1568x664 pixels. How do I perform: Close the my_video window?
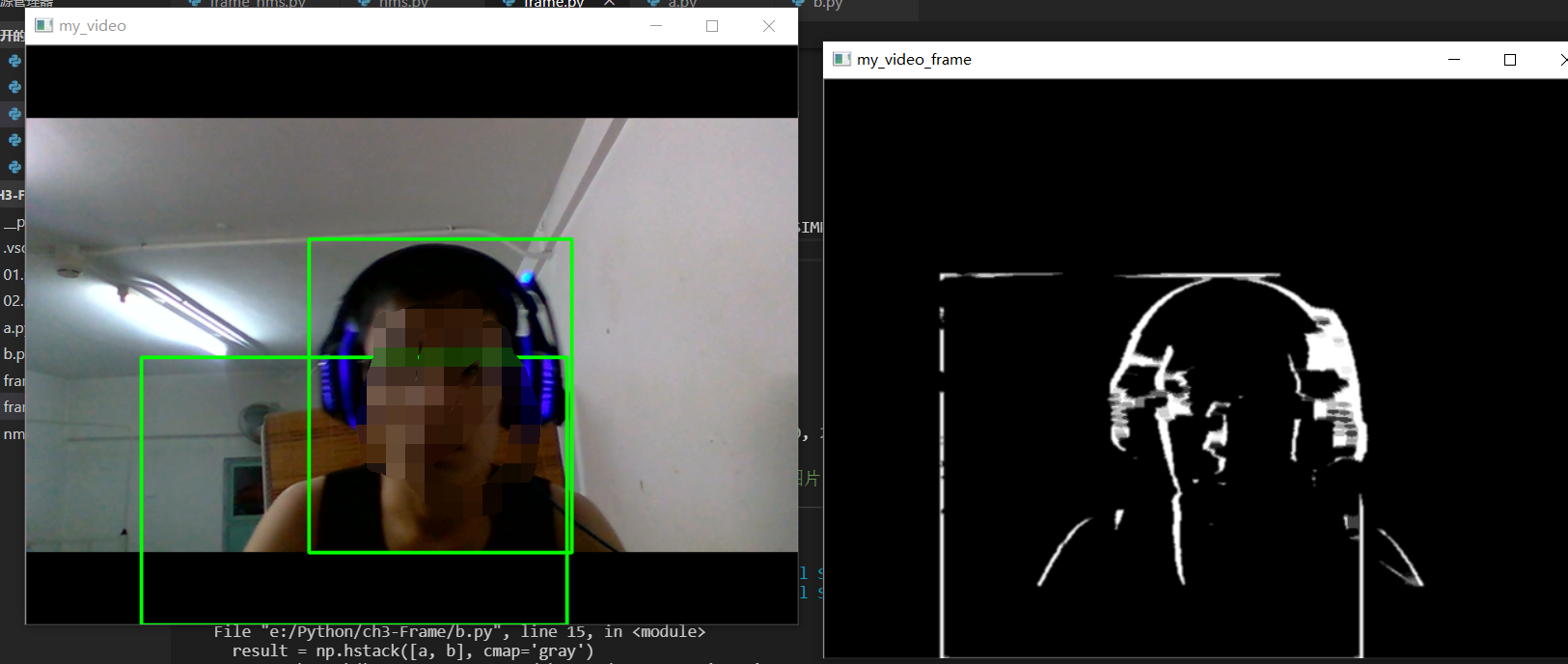[769, 26]
